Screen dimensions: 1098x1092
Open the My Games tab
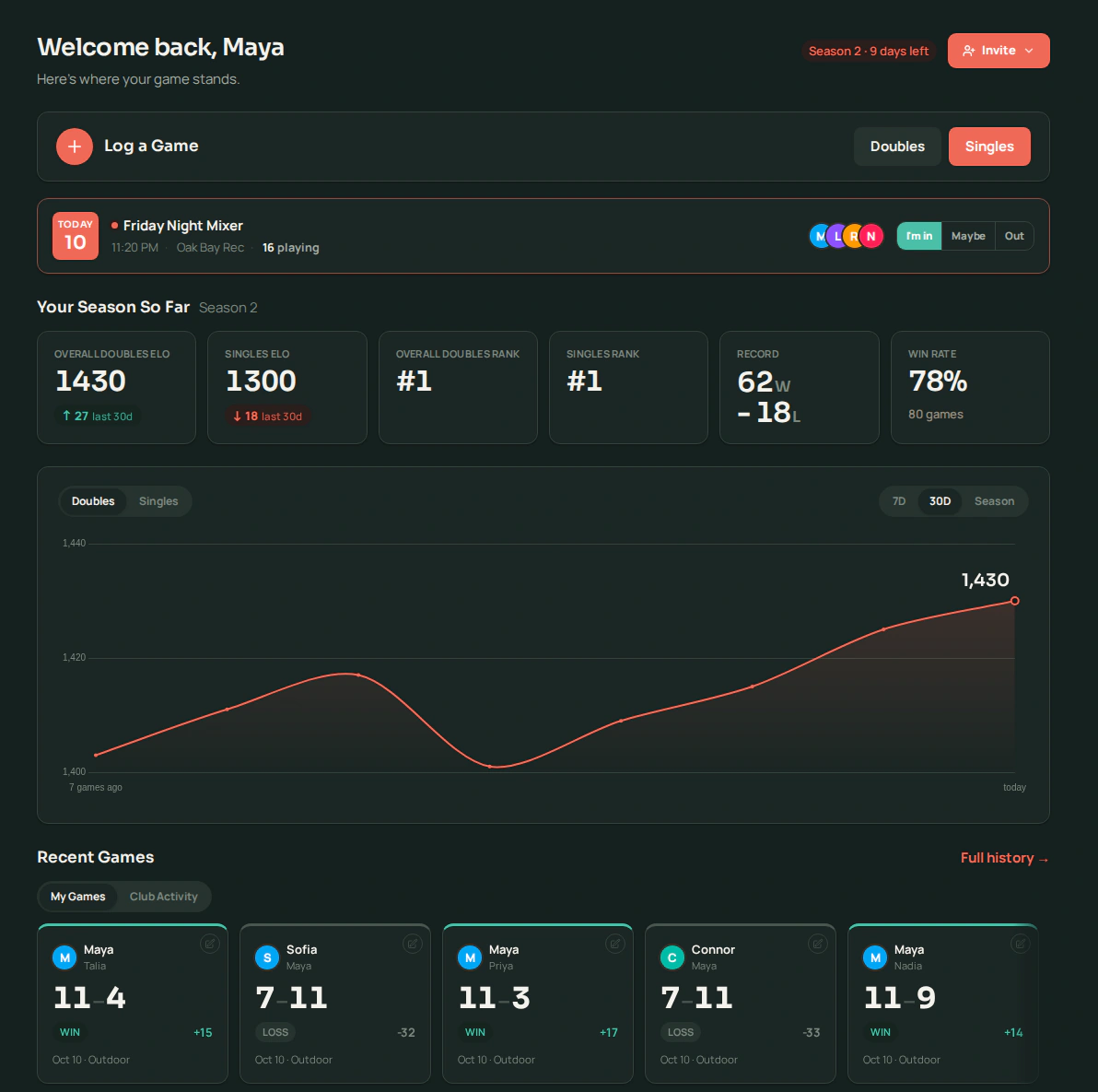[x=77, y=897]
